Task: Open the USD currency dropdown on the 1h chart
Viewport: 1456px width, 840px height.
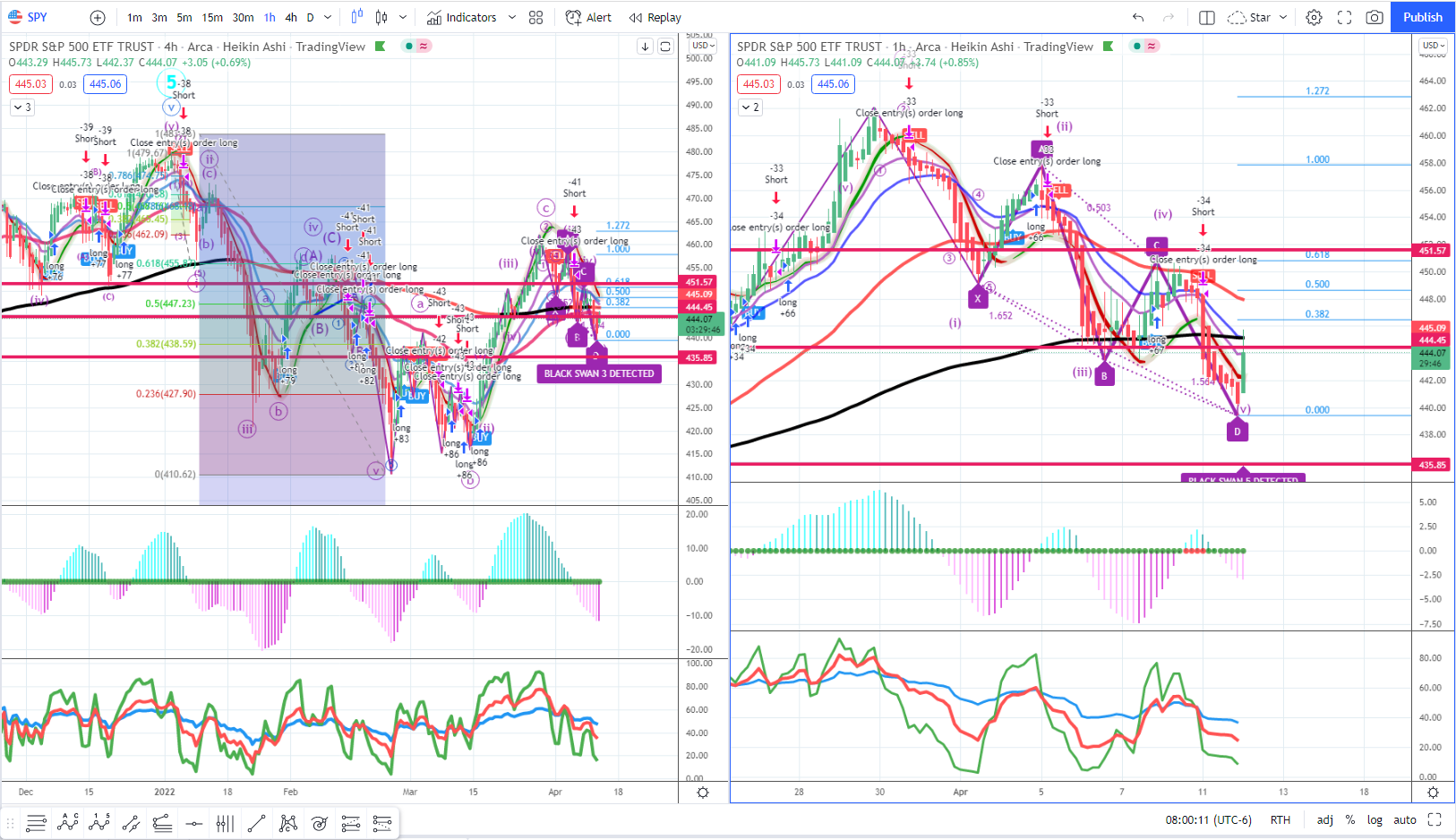Action: point(1433,46)
